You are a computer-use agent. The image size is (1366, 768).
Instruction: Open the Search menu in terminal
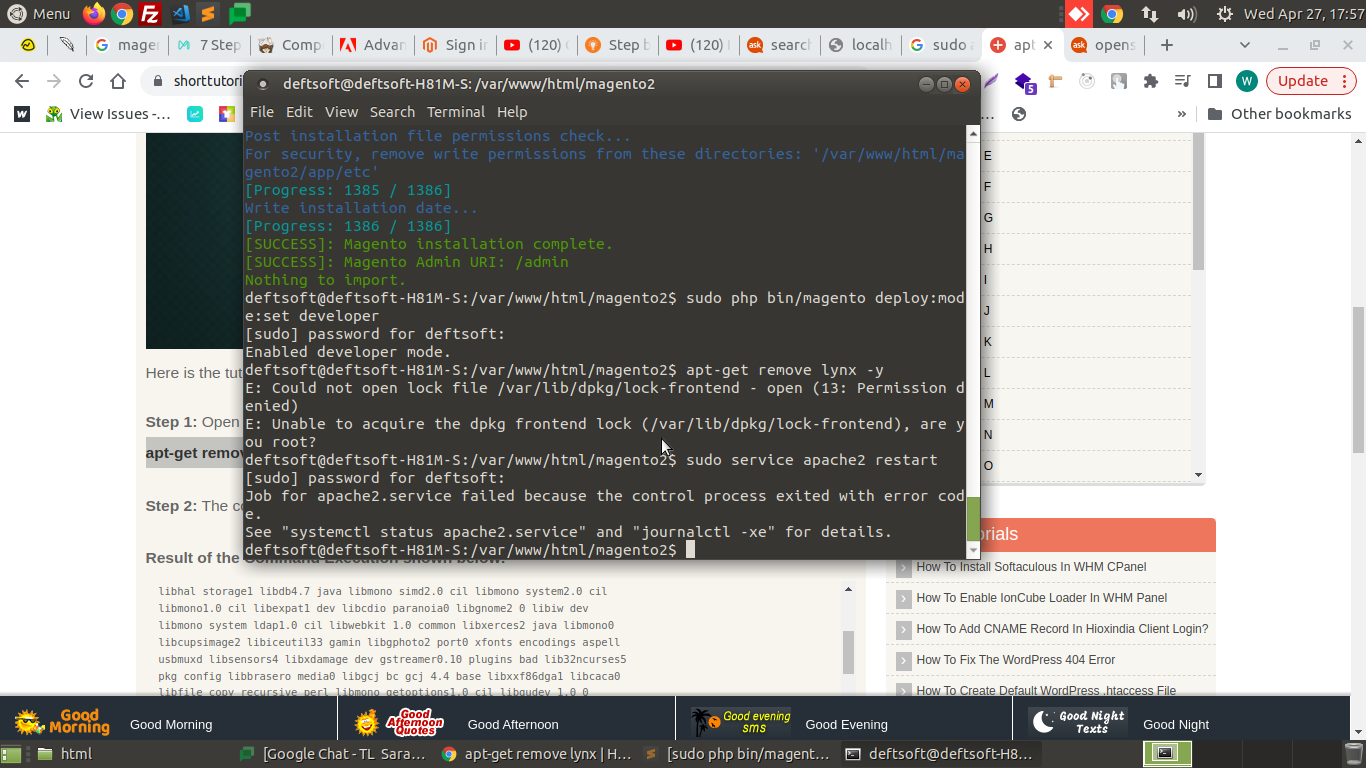click(392, 112)
